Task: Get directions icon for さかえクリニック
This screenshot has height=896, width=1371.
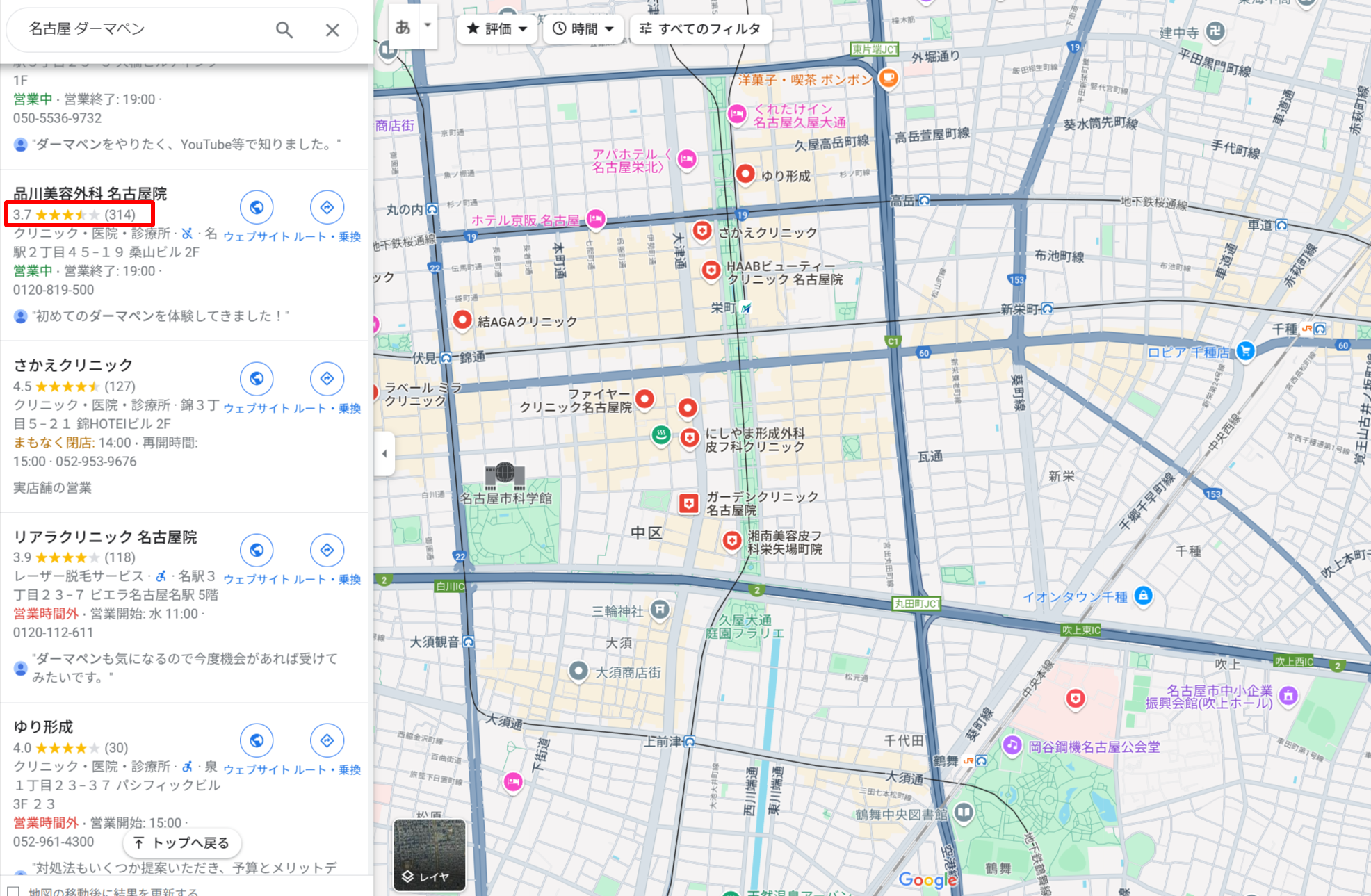Action: (x=327, y=379)
